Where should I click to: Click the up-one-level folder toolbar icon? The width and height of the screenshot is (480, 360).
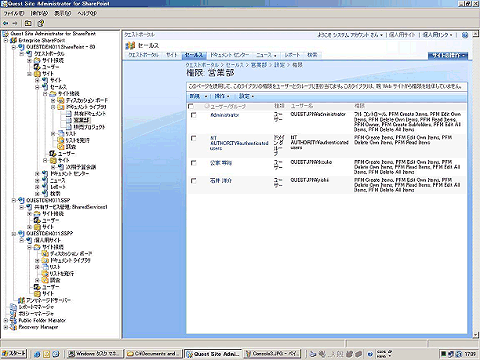[x=28, y=23]
